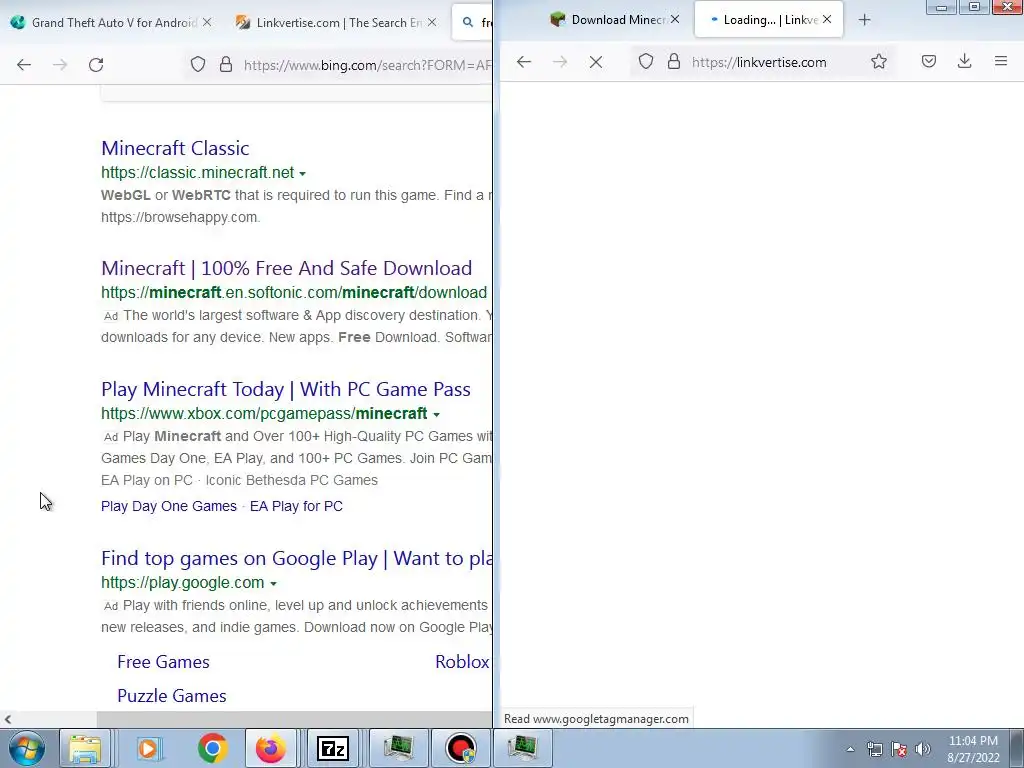
Task: Stop loading the Linkvertise page
Action: (x=596, y=62)
